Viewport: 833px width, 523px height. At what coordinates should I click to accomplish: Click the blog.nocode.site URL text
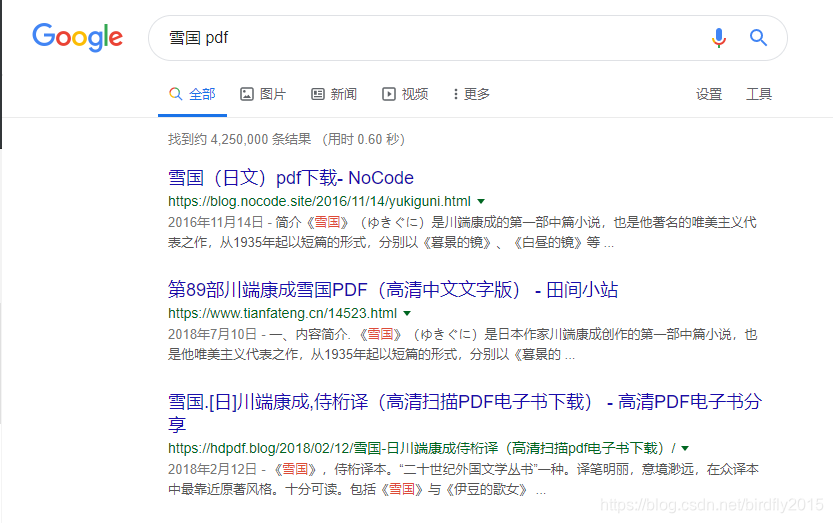click(x=319, y=201)
